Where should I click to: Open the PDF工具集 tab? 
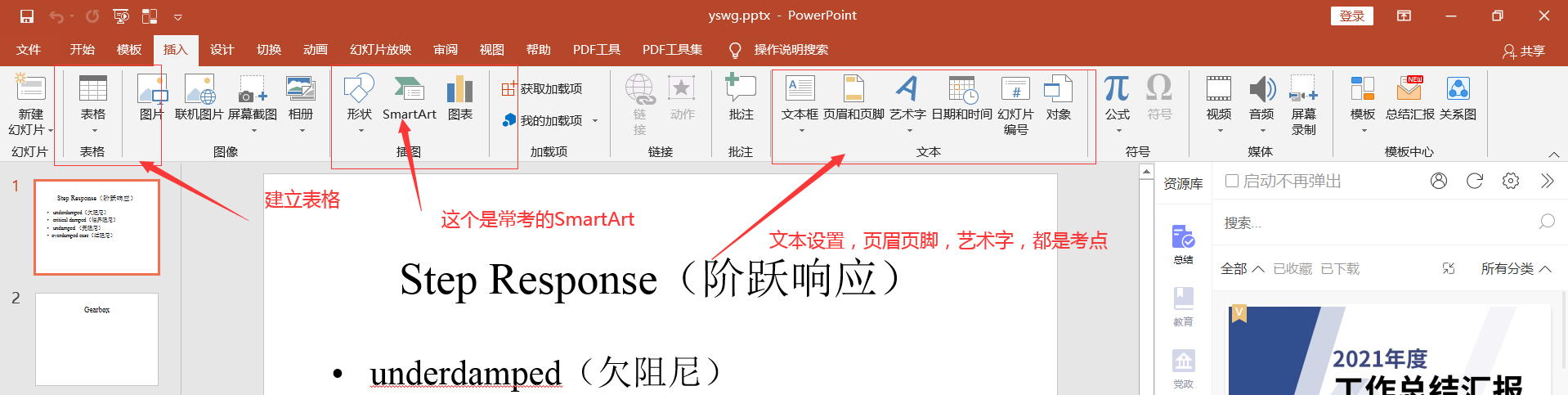click(672, 50)
